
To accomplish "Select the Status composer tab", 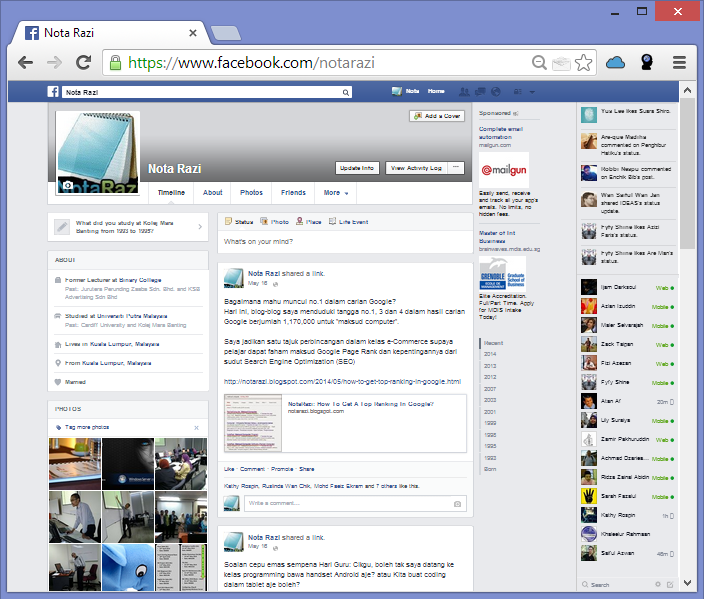I will pyautogui.click(x=239, y=221).
